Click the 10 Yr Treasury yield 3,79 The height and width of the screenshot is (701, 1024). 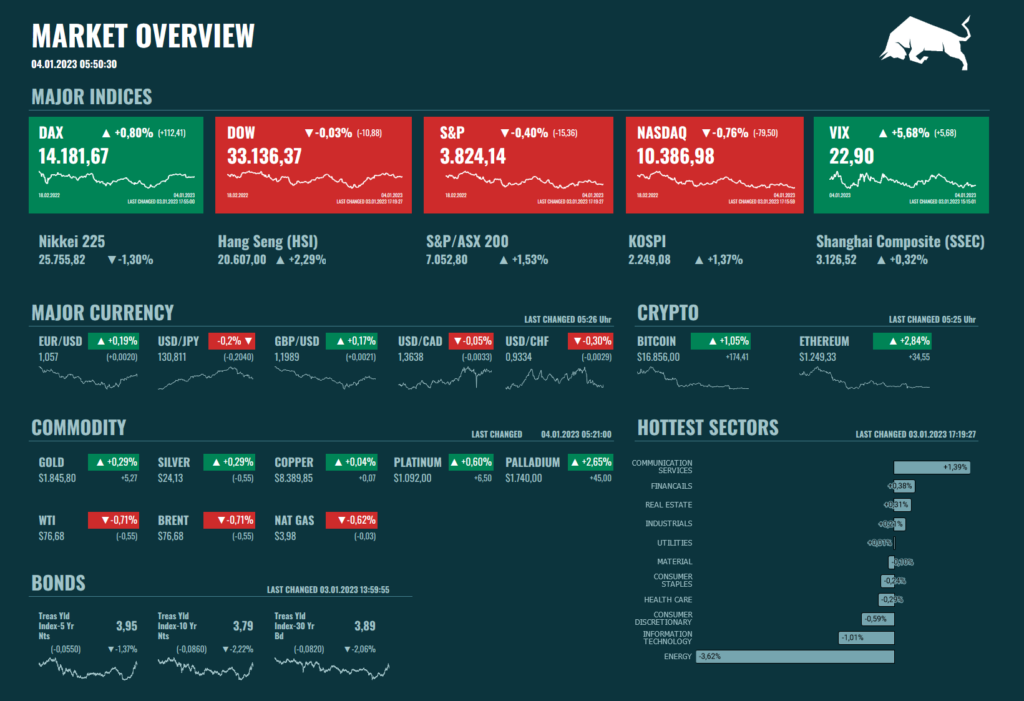pyautogui.click(x=243, y=626)
